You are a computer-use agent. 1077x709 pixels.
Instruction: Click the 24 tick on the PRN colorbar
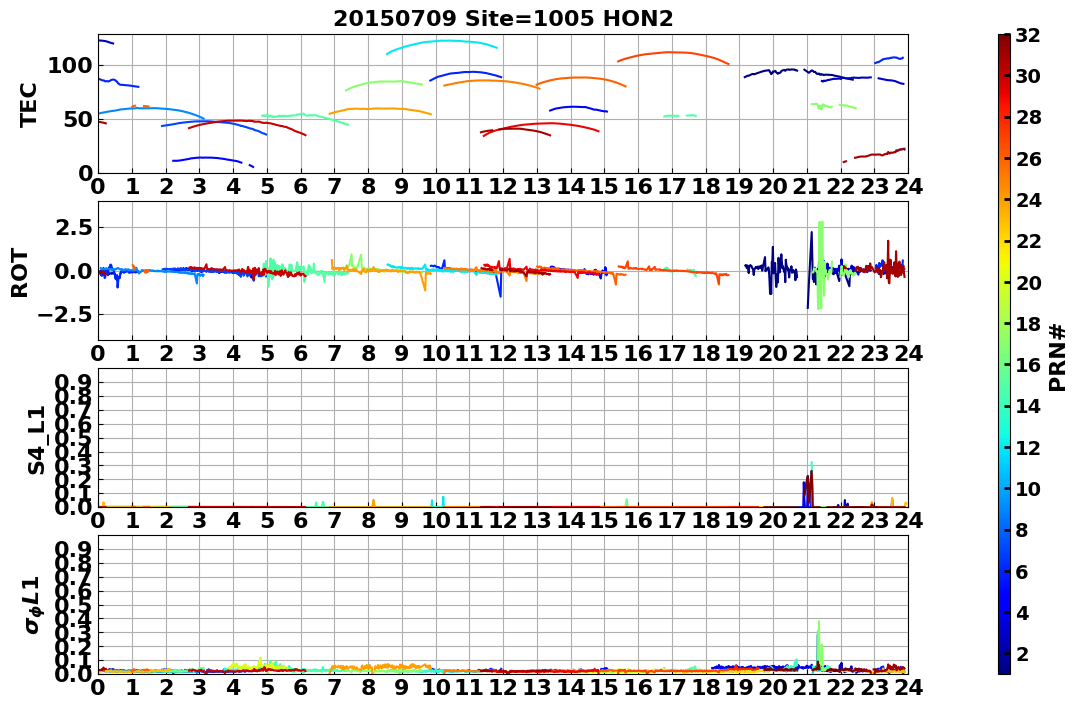coord(1029,199)
